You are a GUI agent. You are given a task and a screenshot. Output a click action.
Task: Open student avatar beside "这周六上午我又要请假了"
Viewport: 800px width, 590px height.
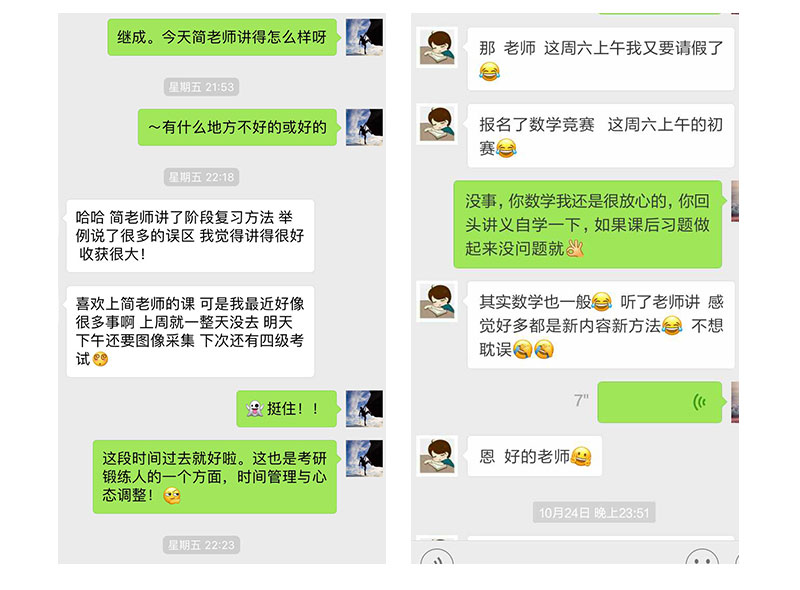tap(437, 47)
